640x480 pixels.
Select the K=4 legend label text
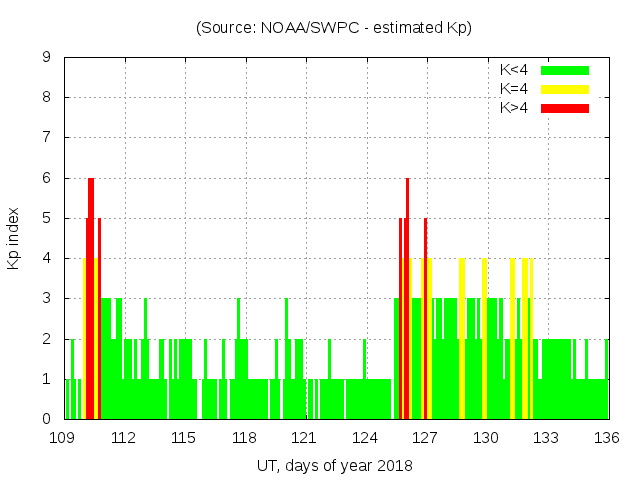pos(516,89)
